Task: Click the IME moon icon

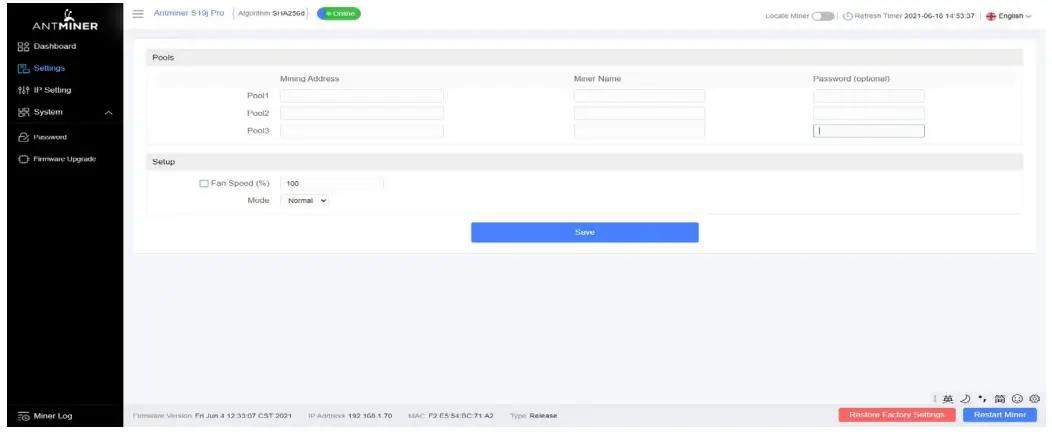Action: (x=965, y=398)
